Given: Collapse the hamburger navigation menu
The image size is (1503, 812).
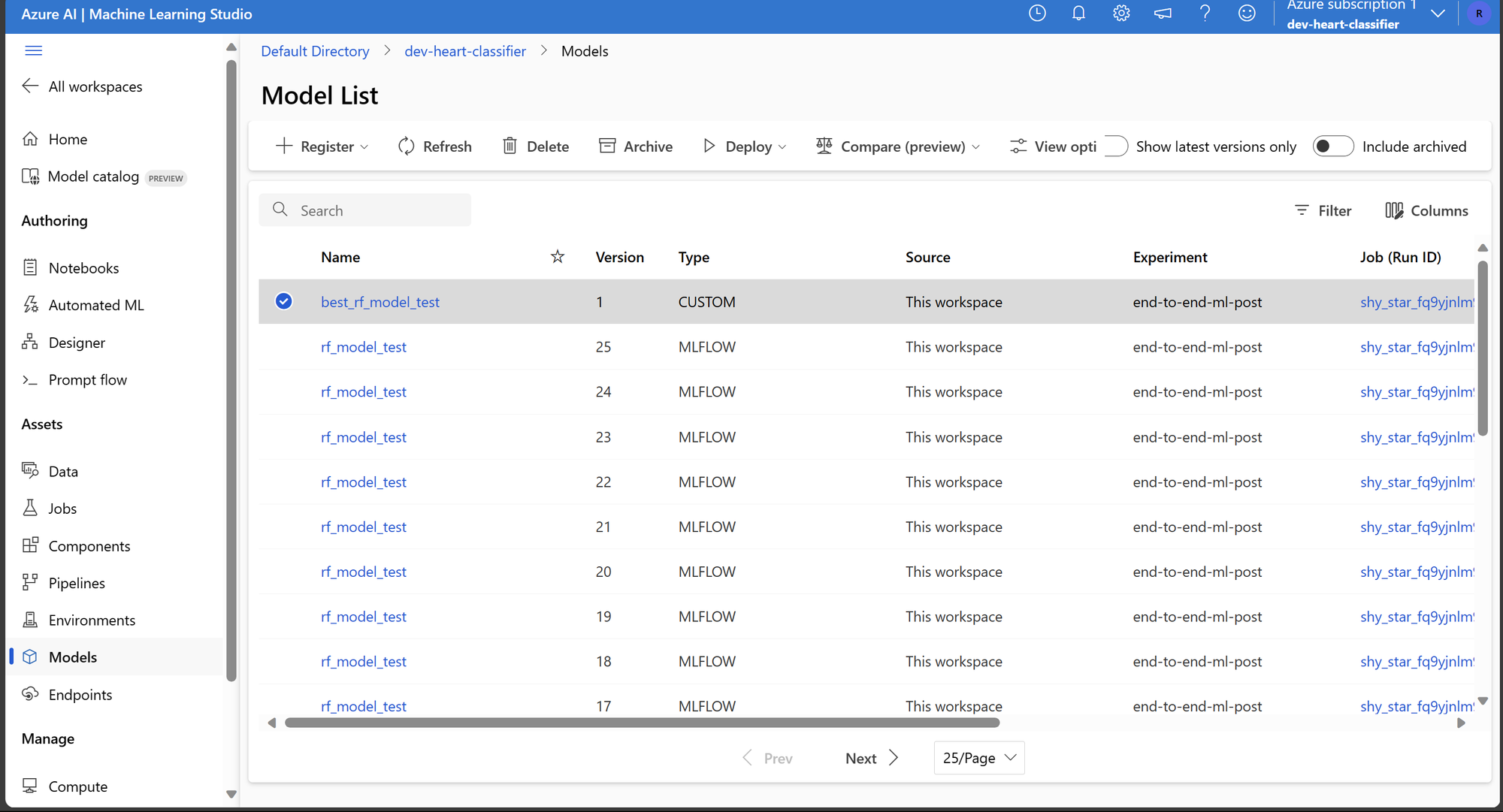Looking at the screenshot, I should click(34, 50).
